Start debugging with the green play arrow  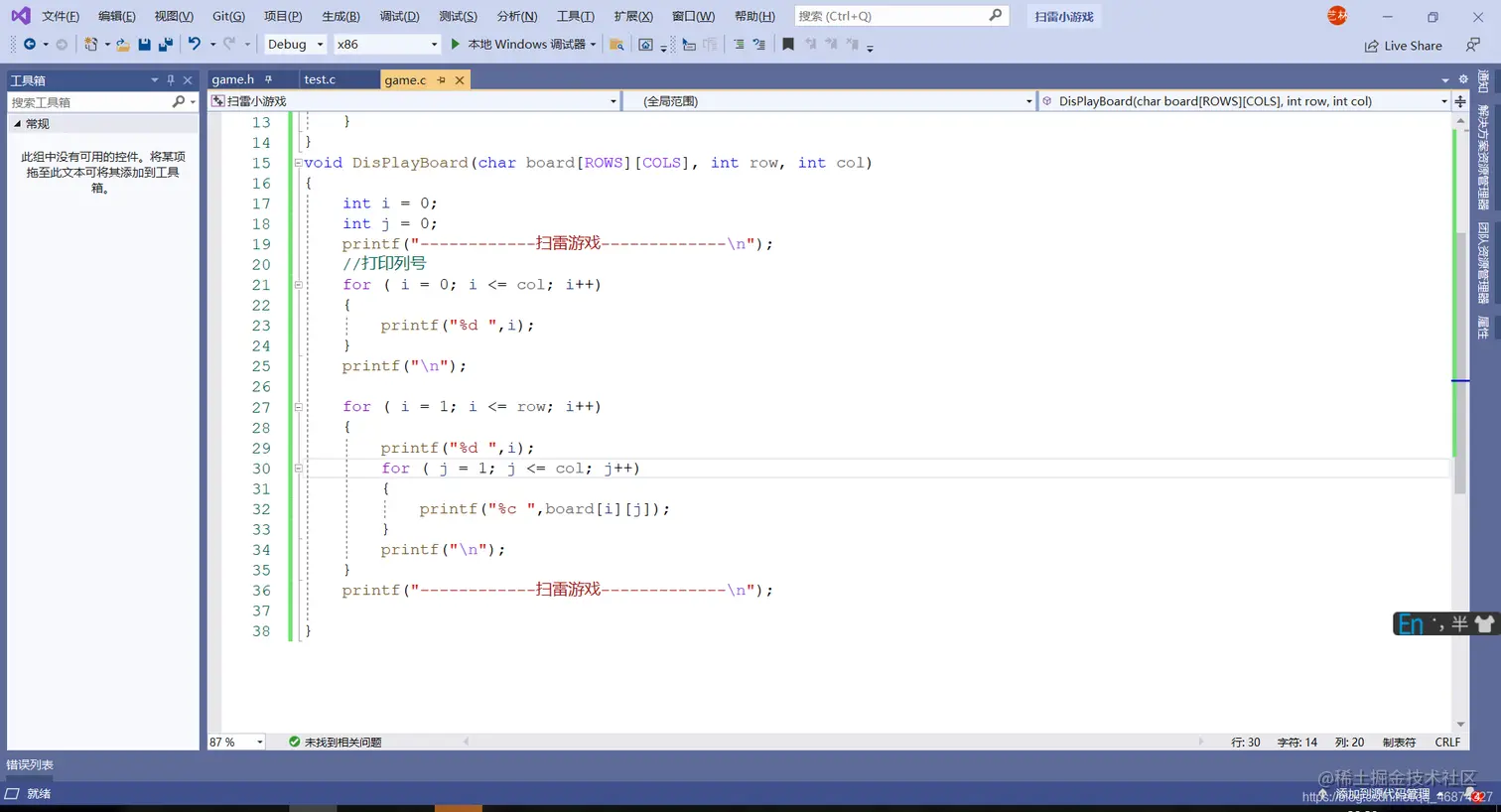(x=455, y=44)
